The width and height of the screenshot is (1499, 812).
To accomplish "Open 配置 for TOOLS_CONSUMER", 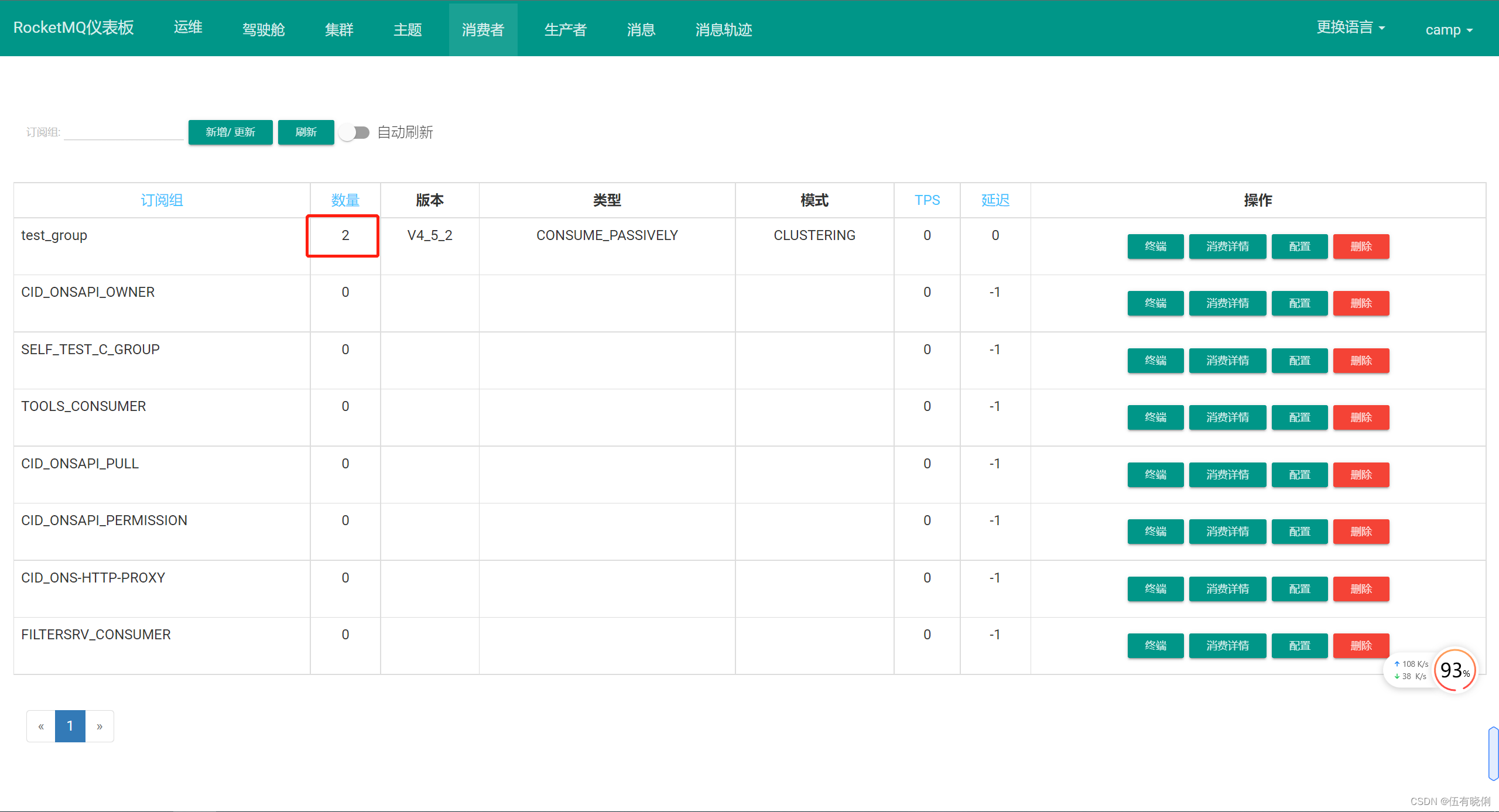I will pyautogui.click(x=1299, y=417).
